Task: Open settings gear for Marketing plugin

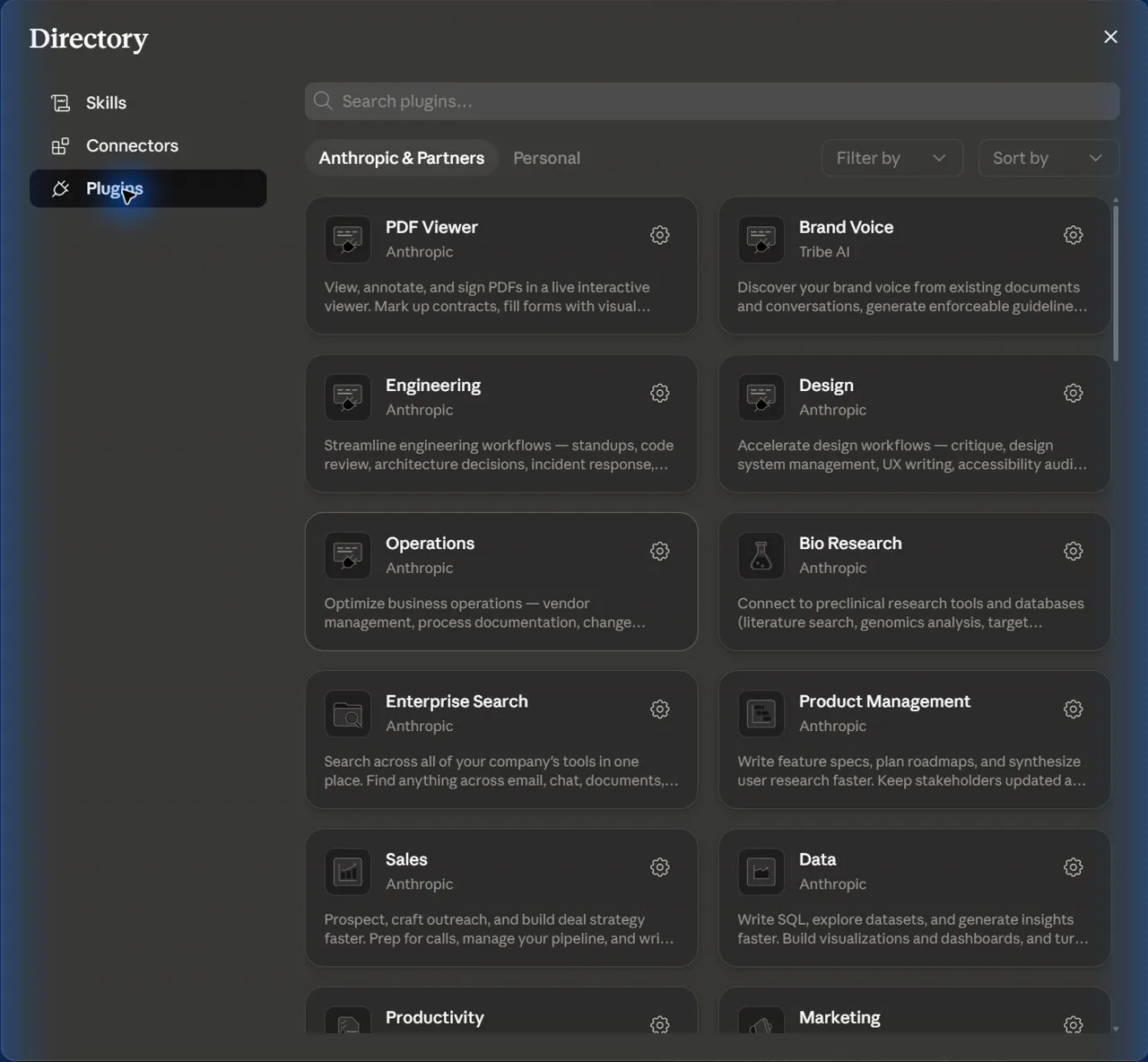Action: pyautogui.click(x=1074, y=1024)
